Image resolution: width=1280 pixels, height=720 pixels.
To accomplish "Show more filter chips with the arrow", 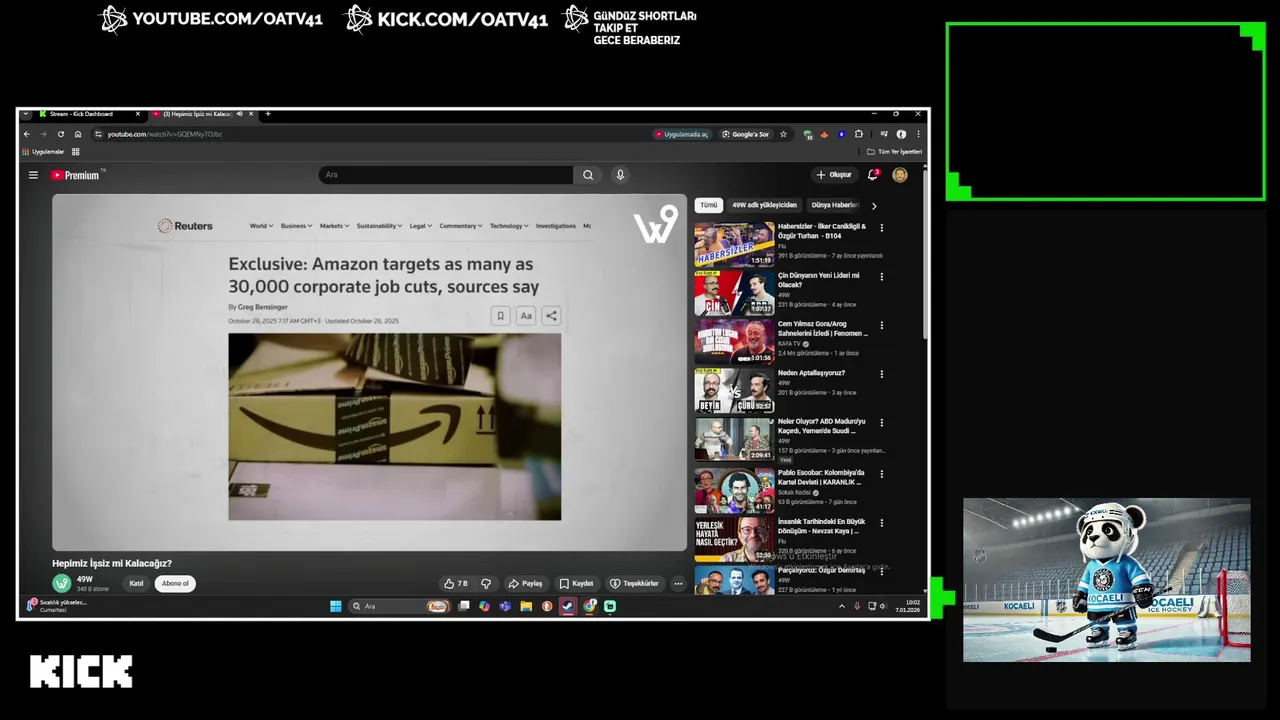I will click(x=874, y=205).
